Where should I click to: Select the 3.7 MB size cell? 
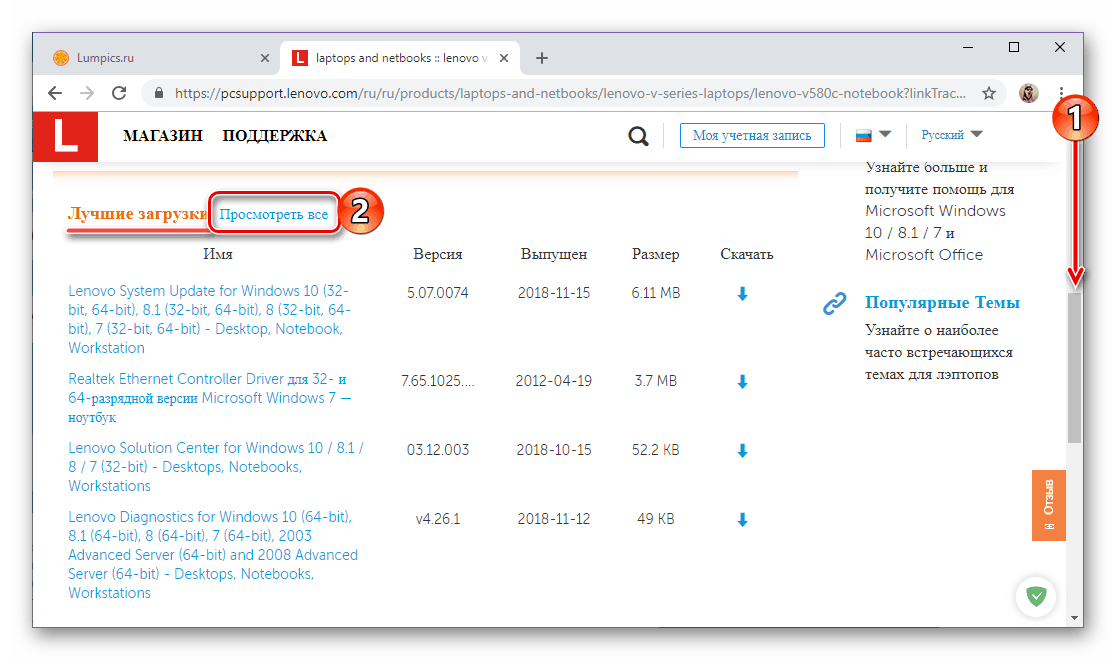coord(656,381)
